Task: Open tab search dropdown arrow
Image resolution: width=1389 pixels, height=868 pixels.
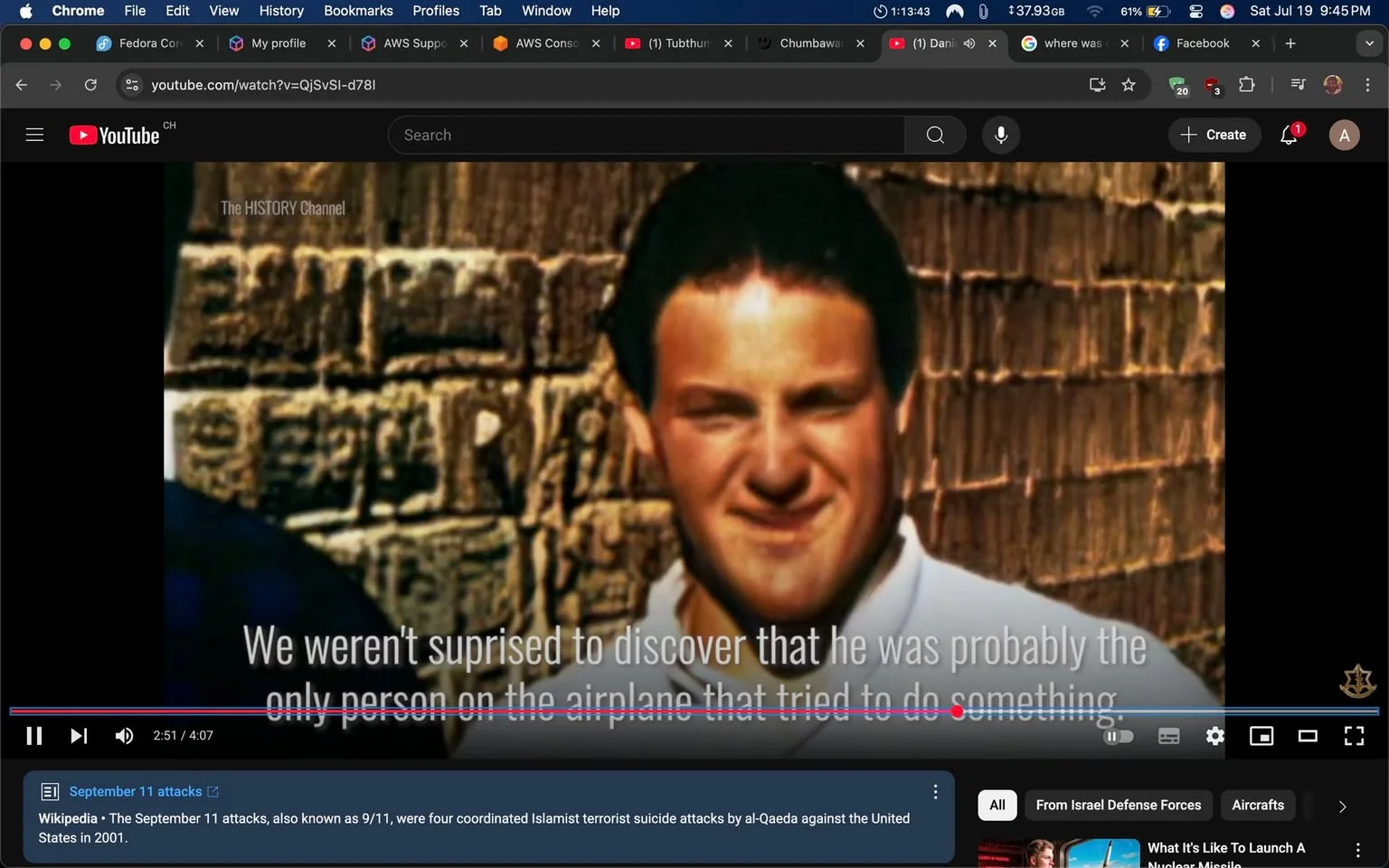Action: tap(1369, 43)
